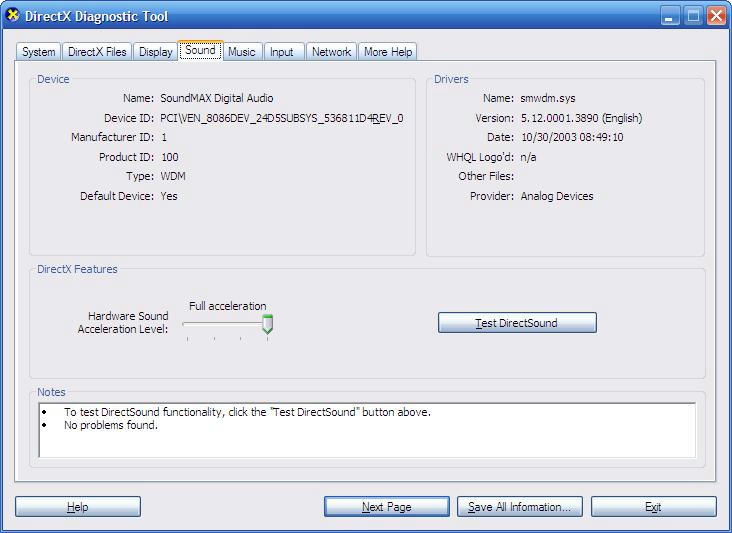Go to the Music tab

pos(242,52)
